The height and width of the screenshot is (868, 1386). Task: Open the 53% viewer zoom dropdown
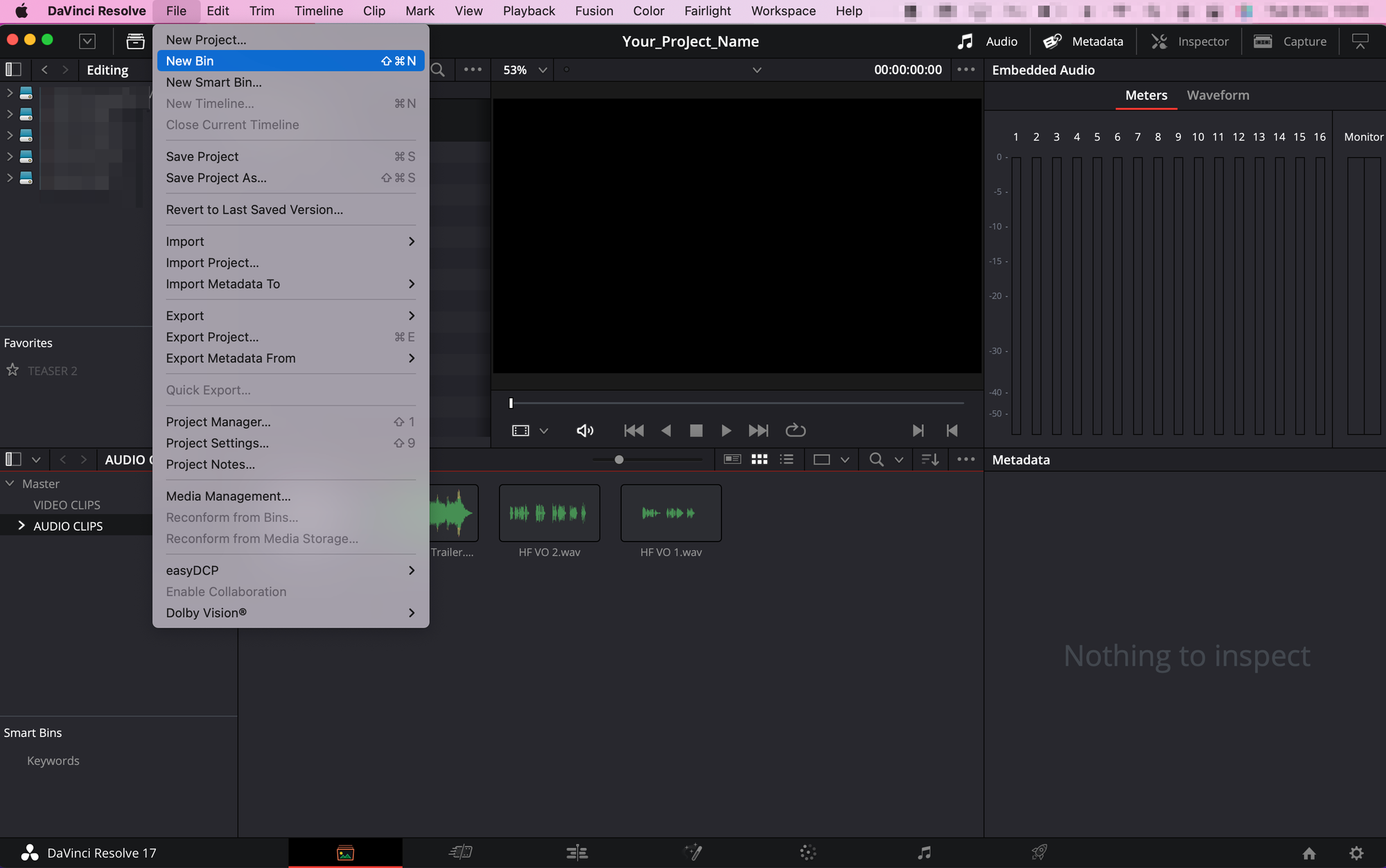coord(525,70)
